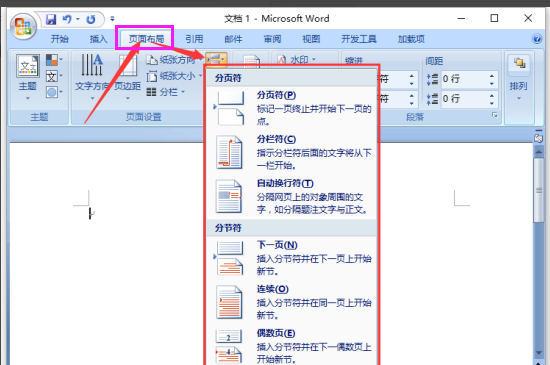Open the 开发工具 tab

point(359,39)
